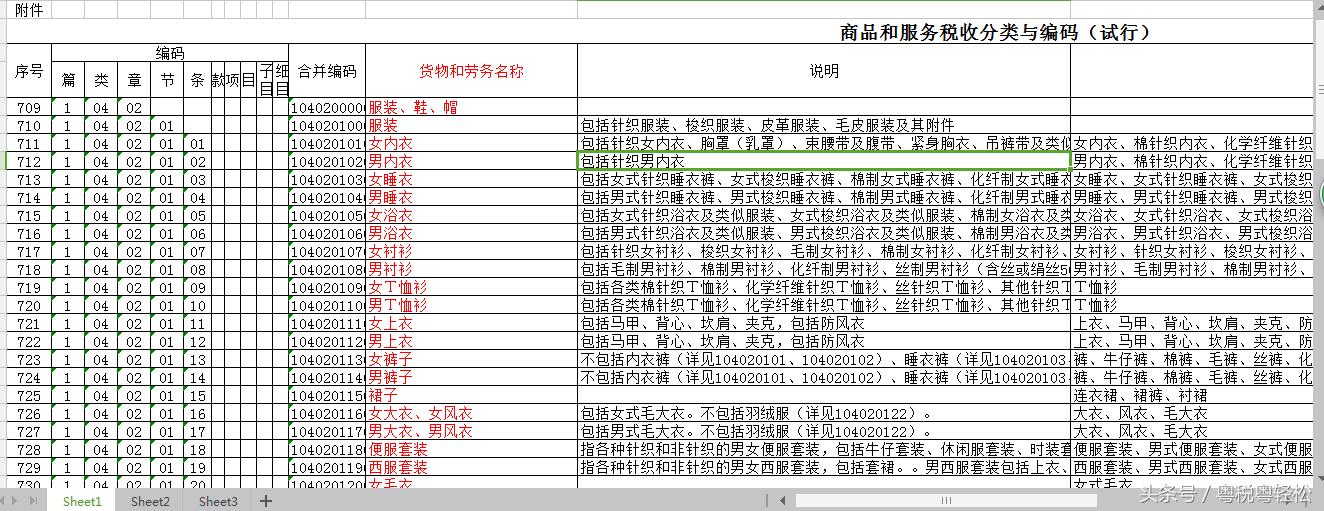Select the red 便服套装 name cell

tap(471, 449)
